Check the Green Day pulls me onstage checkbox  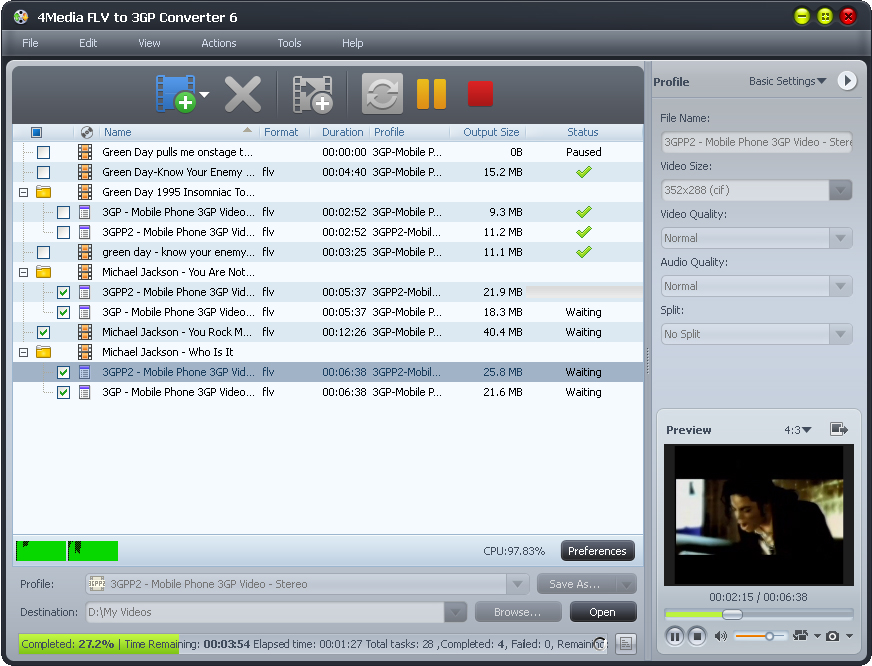43,152
